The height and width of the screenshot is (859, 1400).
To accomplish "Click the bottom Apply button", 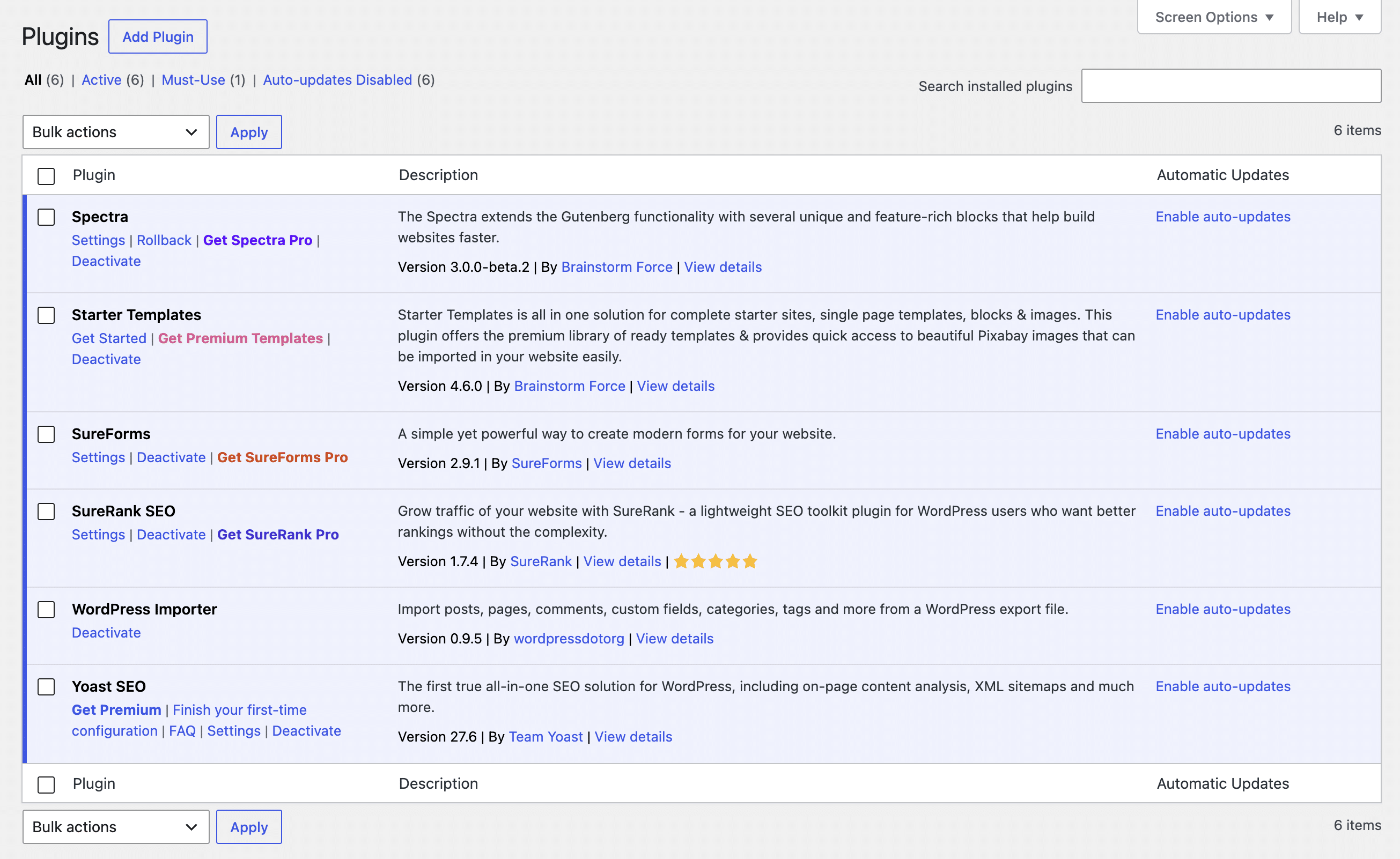I will [249, 827].
